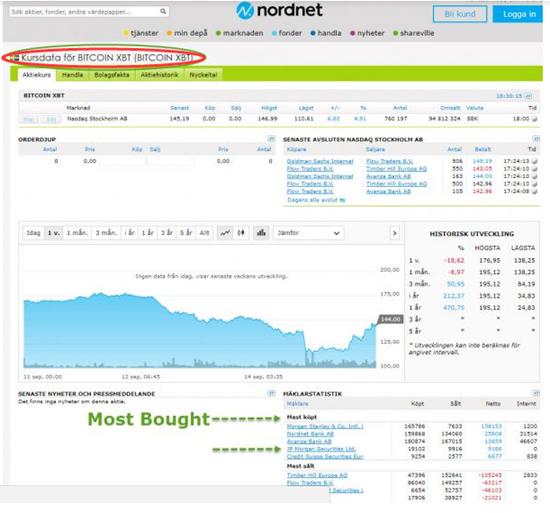
Task: Click clock icon next to 18:00 time
Action: [x=534, y=119]
